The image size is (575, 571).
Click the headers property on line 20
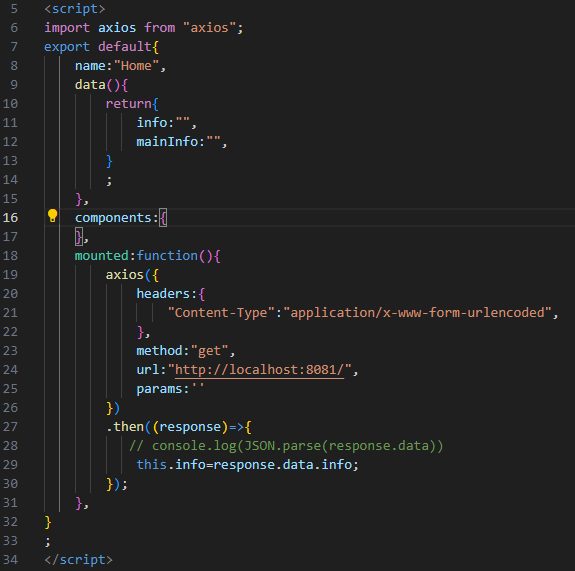(x=163, y=294)
